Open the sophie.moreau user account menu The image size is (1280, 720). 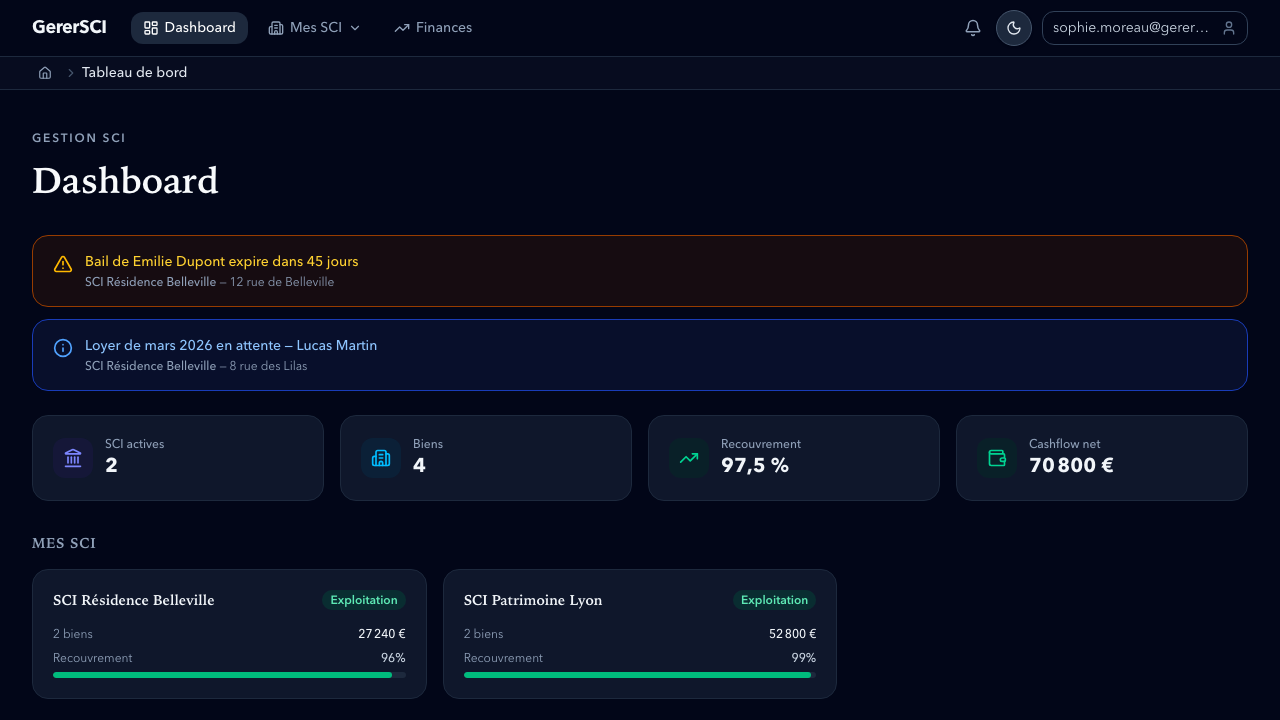point(1144,28)
